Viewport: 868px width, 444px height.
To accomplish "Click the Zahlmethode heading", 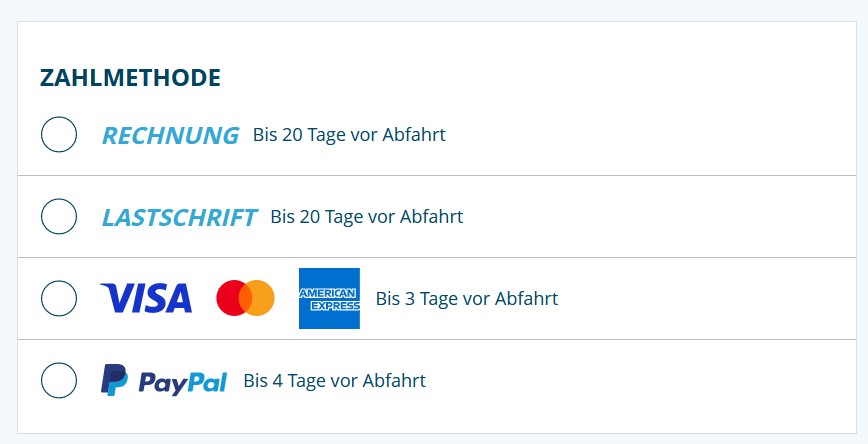I will (x=130, y=77).
